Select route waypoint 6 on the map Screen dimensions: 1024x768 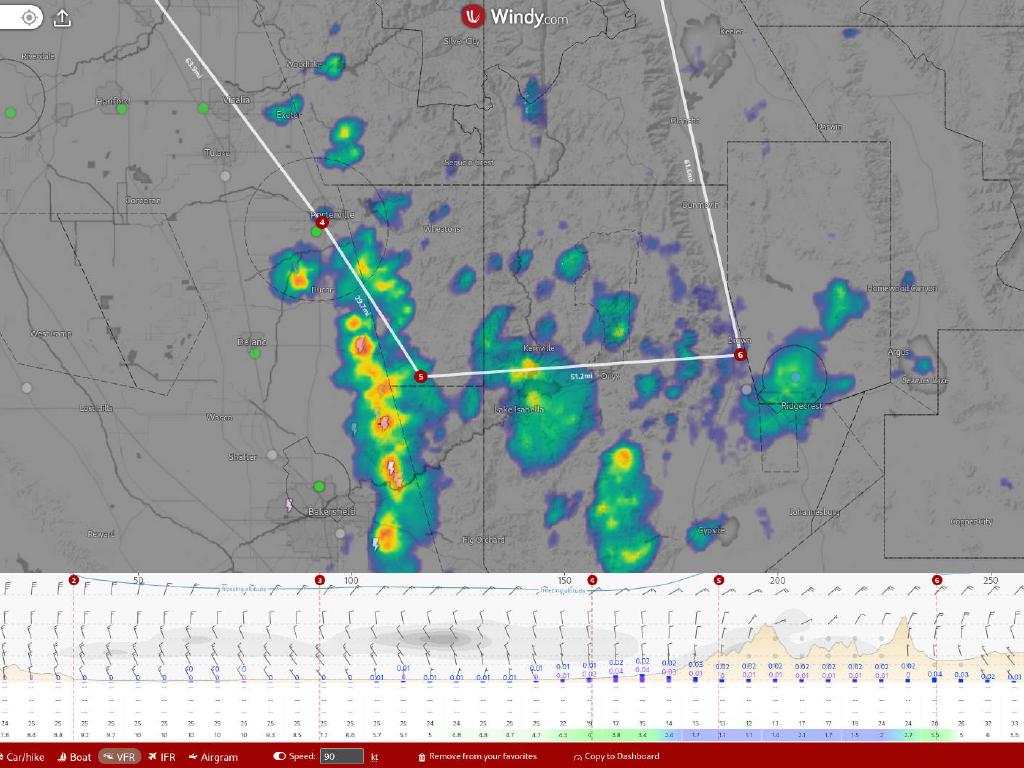click(x=739, y=355)
